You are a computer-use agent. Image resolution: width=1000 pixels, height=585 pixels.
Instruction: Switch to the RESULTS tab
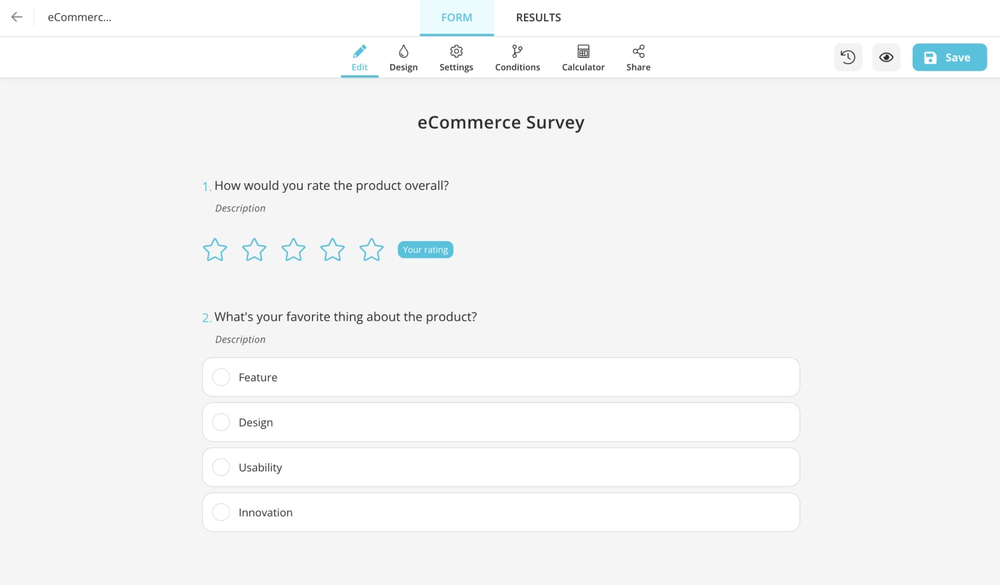[538, 18]
